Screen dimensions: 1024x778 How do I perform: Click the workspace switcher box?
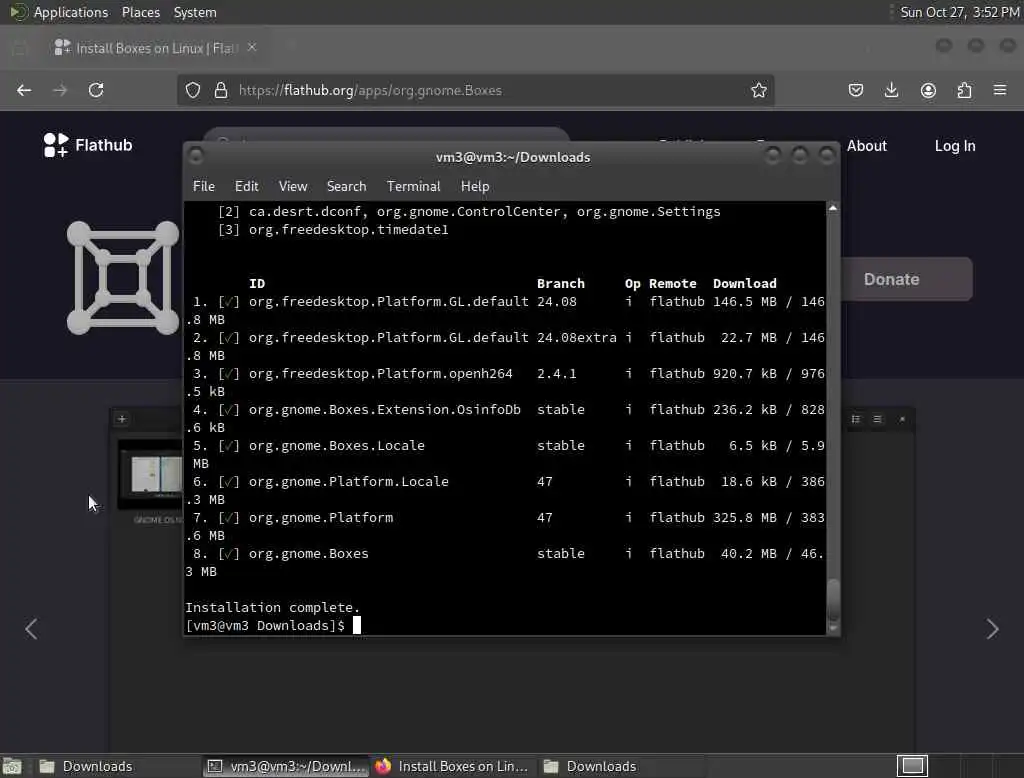click(912, 766)
